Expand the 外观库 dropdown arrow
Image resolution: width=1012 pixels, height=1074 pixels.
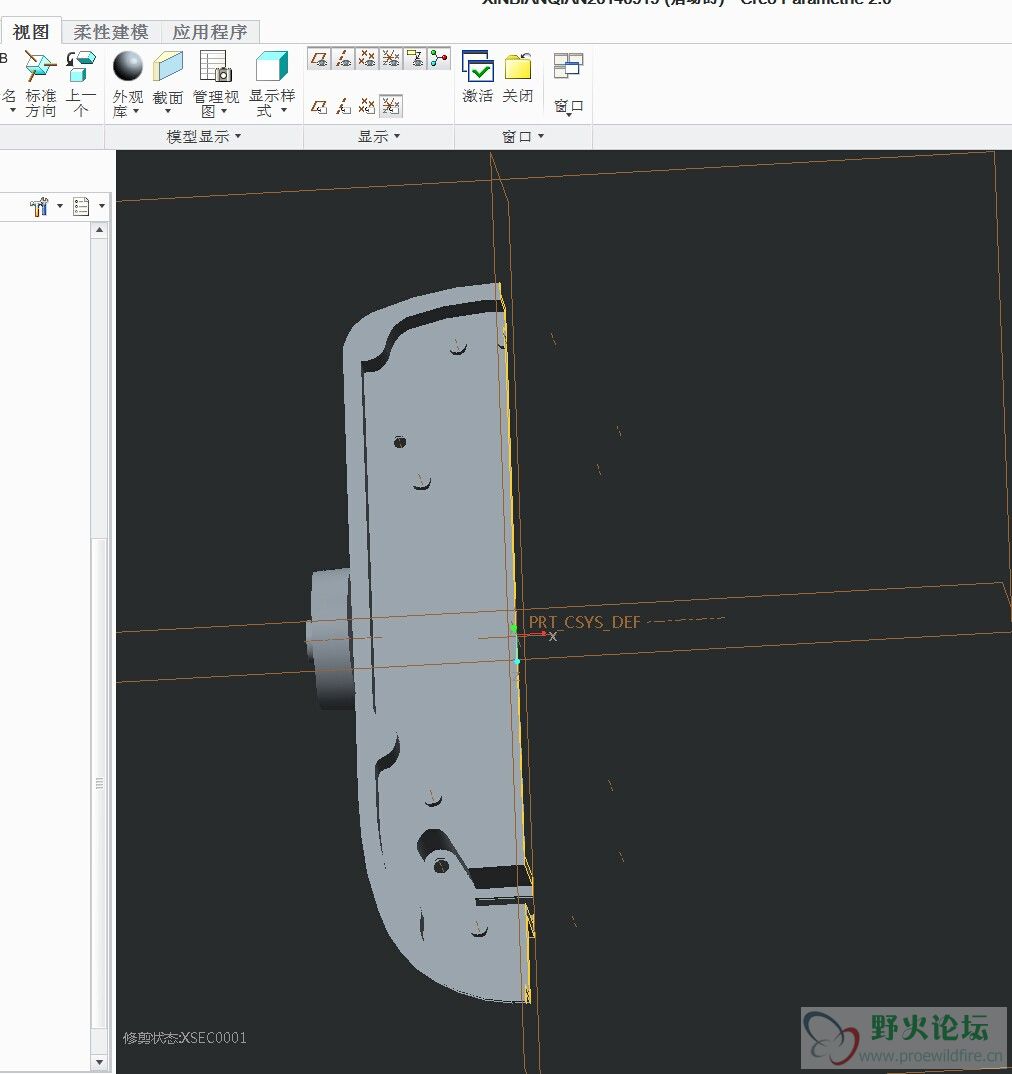[x=136, y=112]
